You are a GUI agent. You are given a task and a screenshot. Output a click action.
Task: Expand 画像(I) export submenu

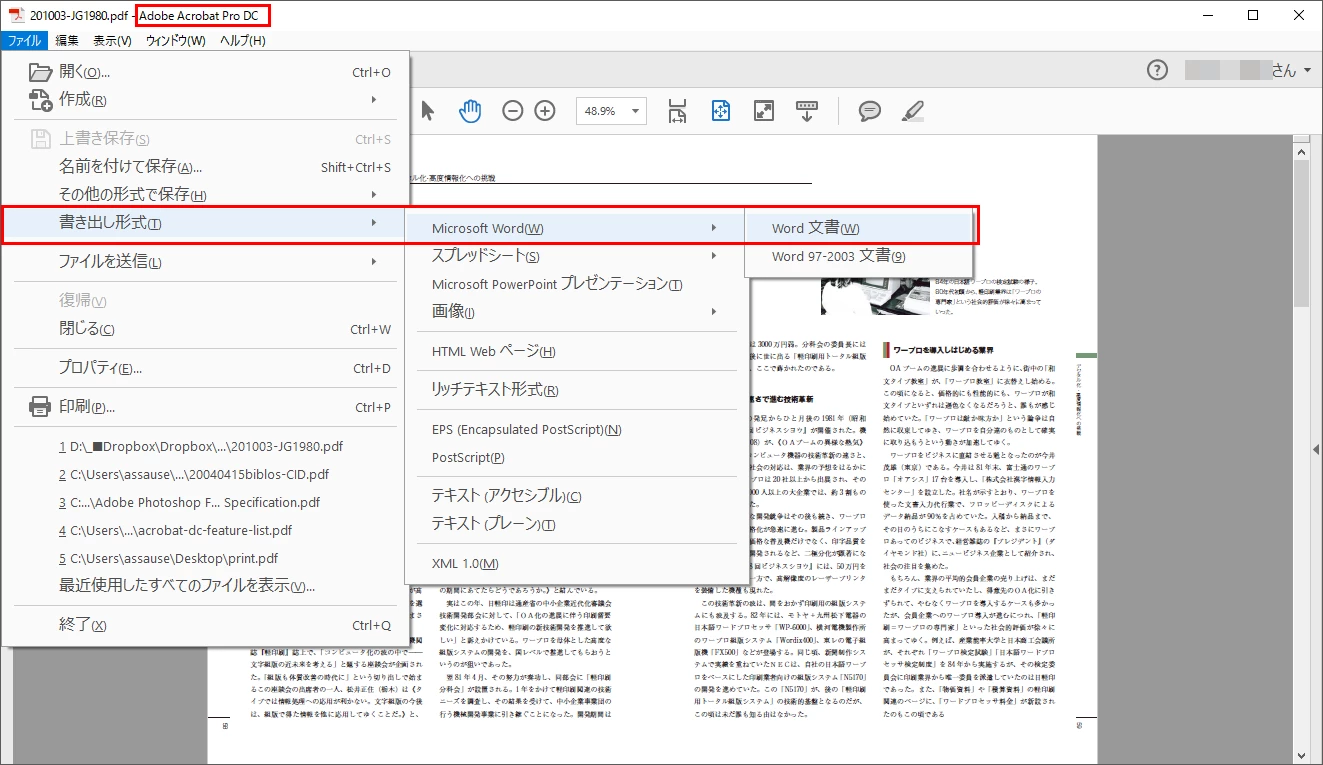click(577, 312)
